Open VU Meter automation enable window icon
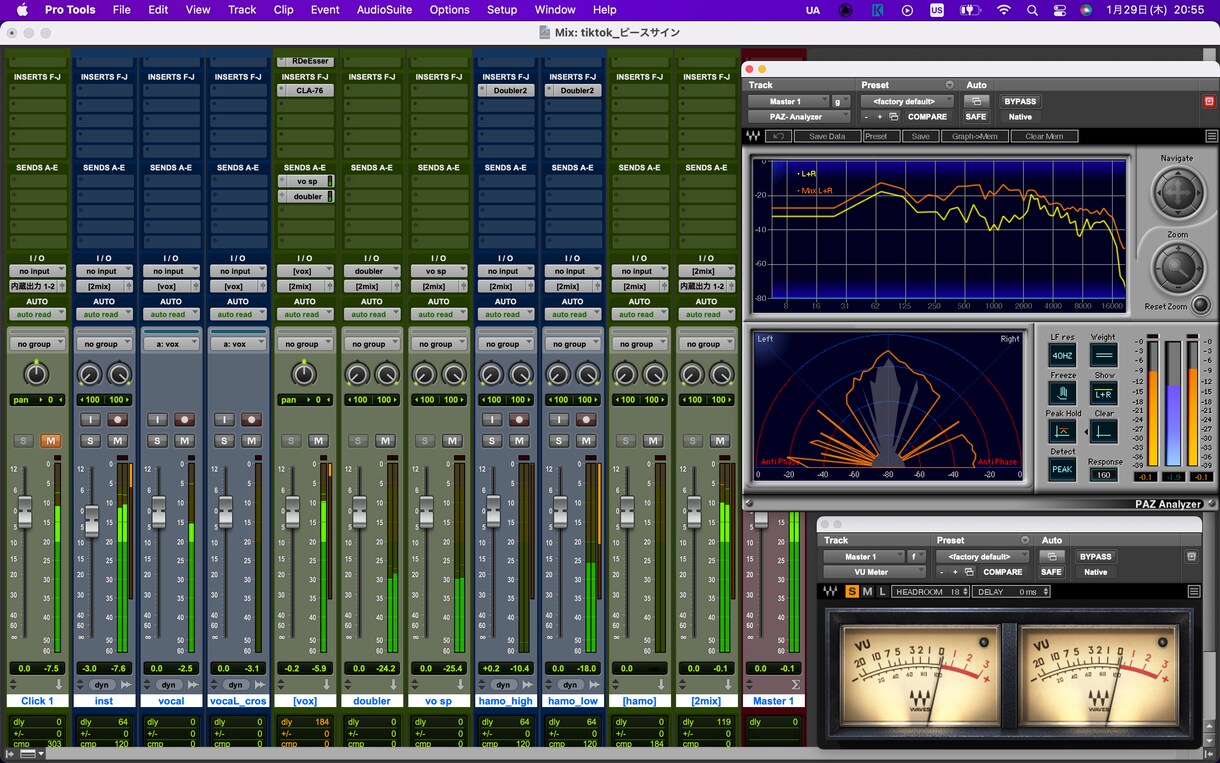 tap(1050, 556)
